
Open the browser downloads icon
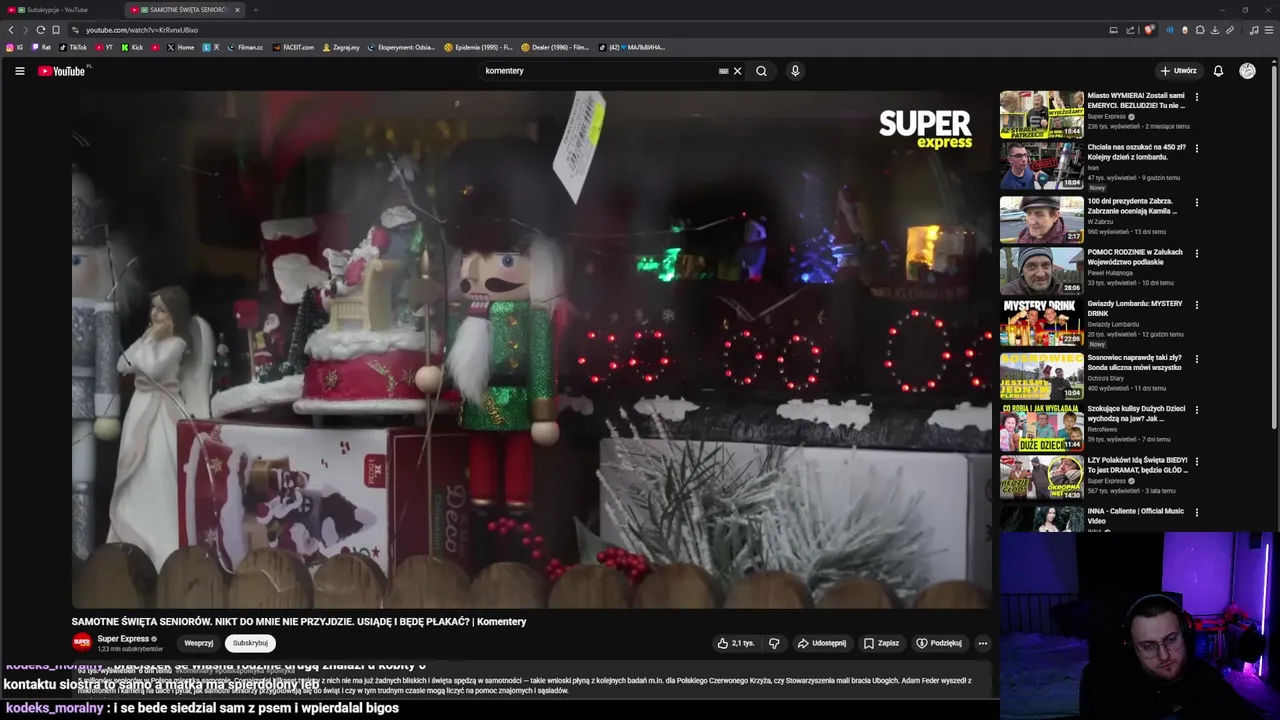click(1215, 30)
